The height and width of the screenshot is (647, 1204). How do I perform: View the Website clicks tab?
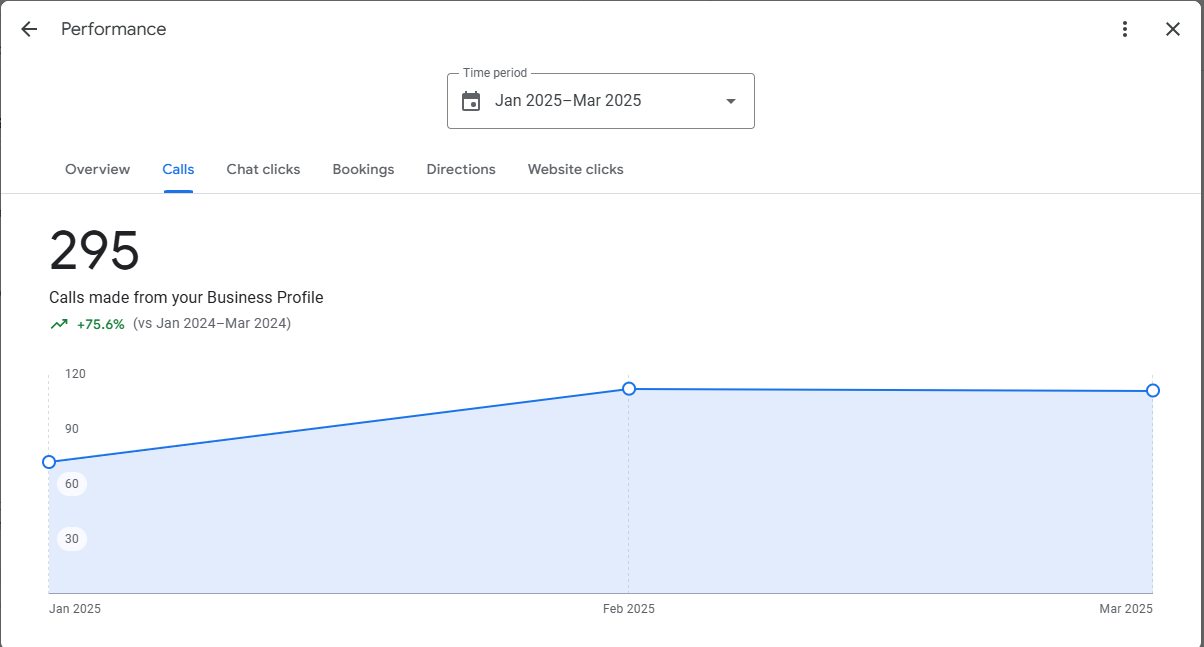click(576, 169)
